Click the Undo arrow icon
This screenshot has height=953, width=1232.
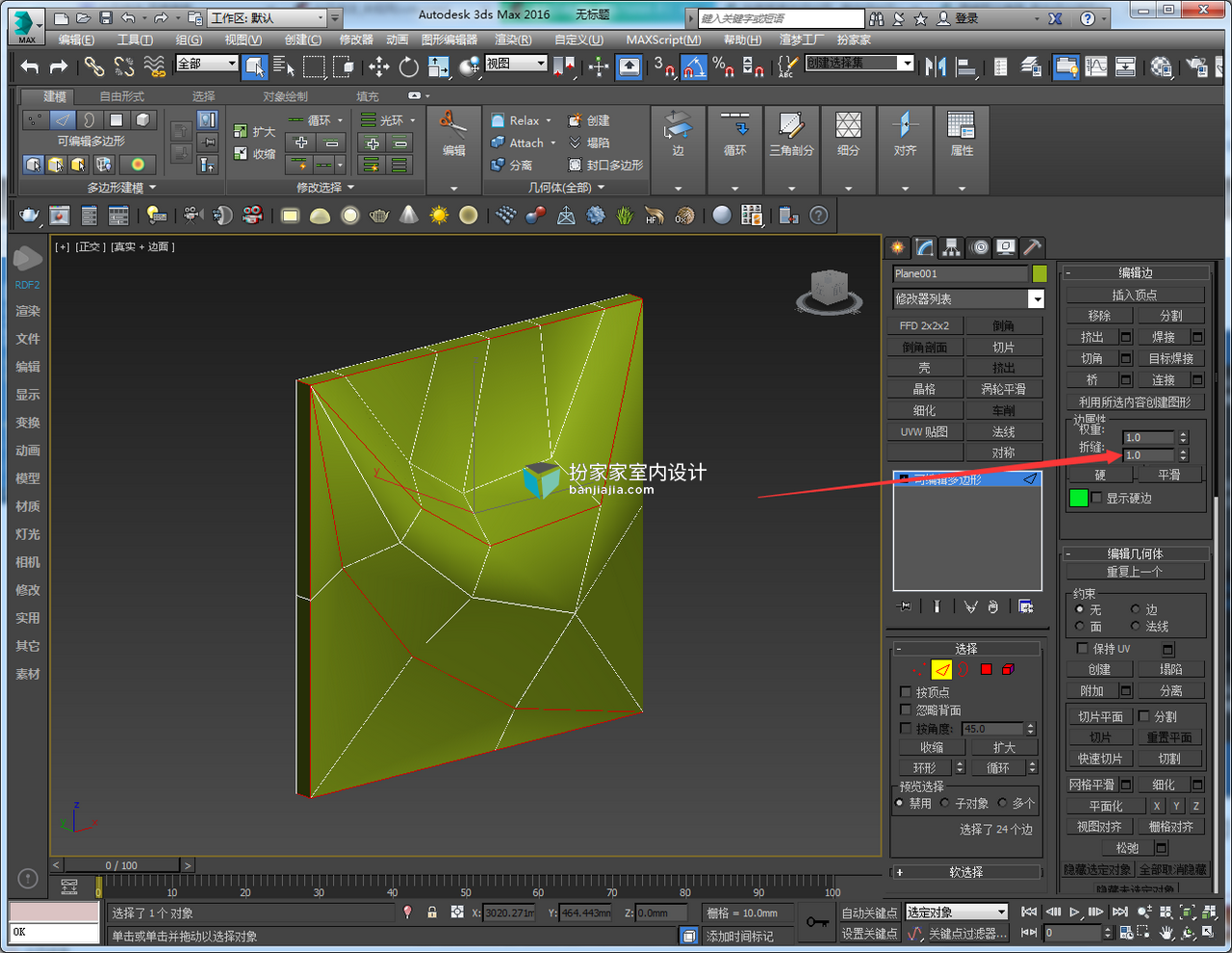pos(30,66)
